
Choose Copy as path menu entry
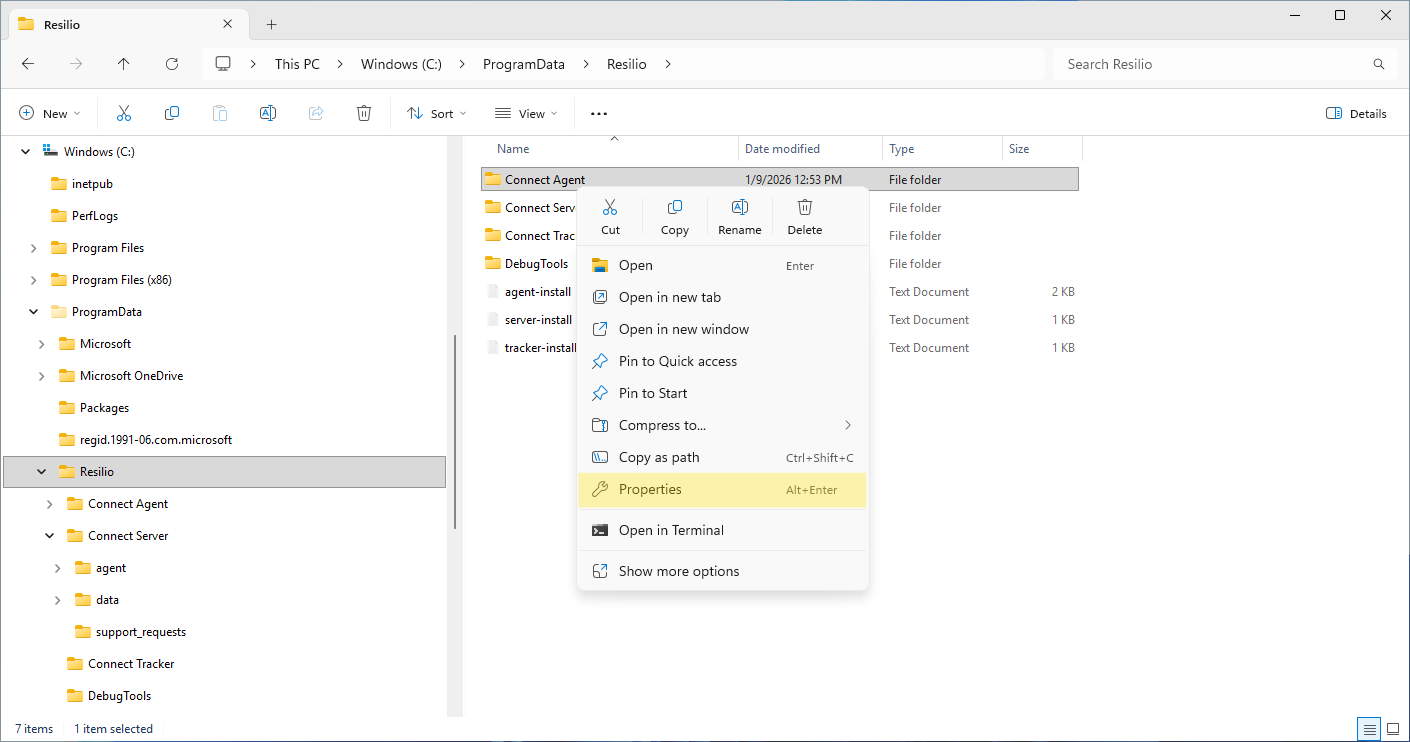click(x=658, y=458)
